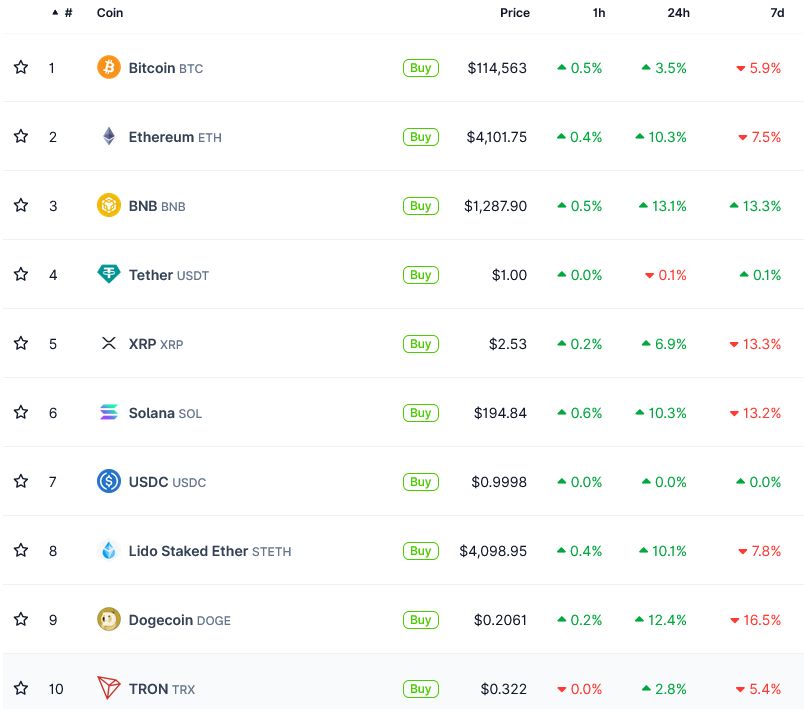Sort by rank number column
This screenshot has width=804, height=709.
[67, 13]
